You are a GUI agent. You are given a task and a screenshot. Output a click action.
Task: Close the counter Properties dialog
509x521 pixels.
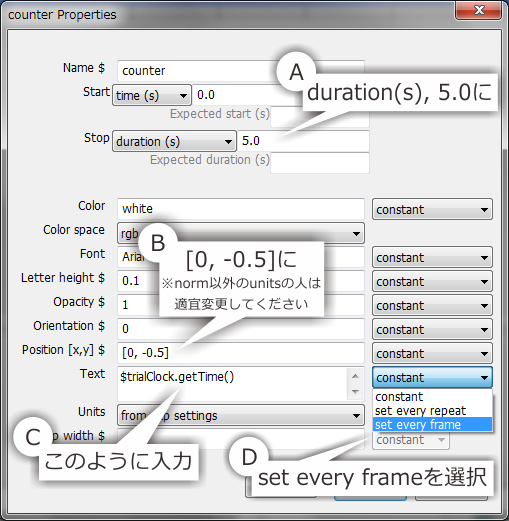pos(479,10)
